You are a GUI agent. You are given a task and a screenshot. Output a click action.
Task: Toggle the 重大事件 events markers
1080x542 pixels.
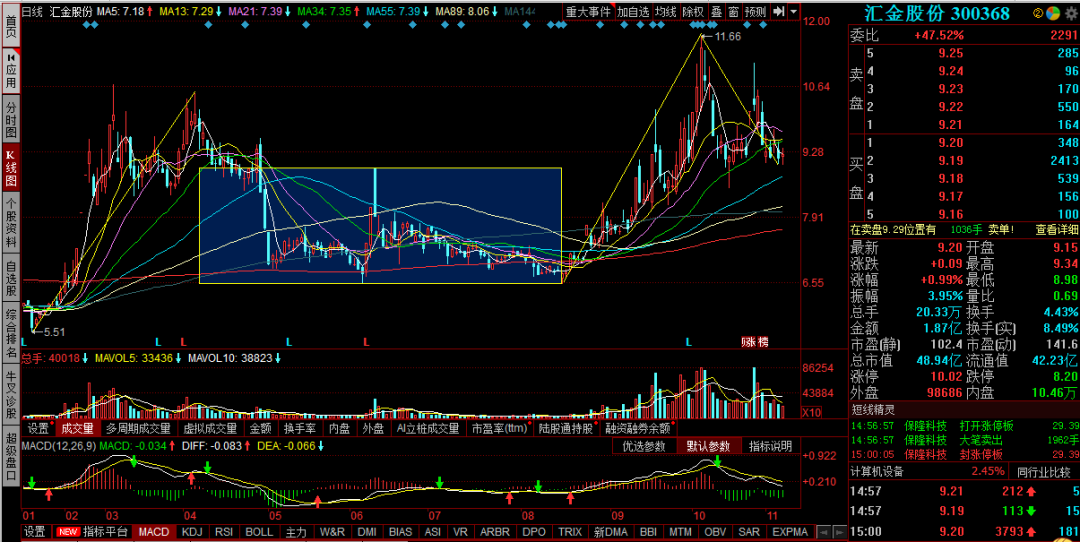tap(588, 12)
